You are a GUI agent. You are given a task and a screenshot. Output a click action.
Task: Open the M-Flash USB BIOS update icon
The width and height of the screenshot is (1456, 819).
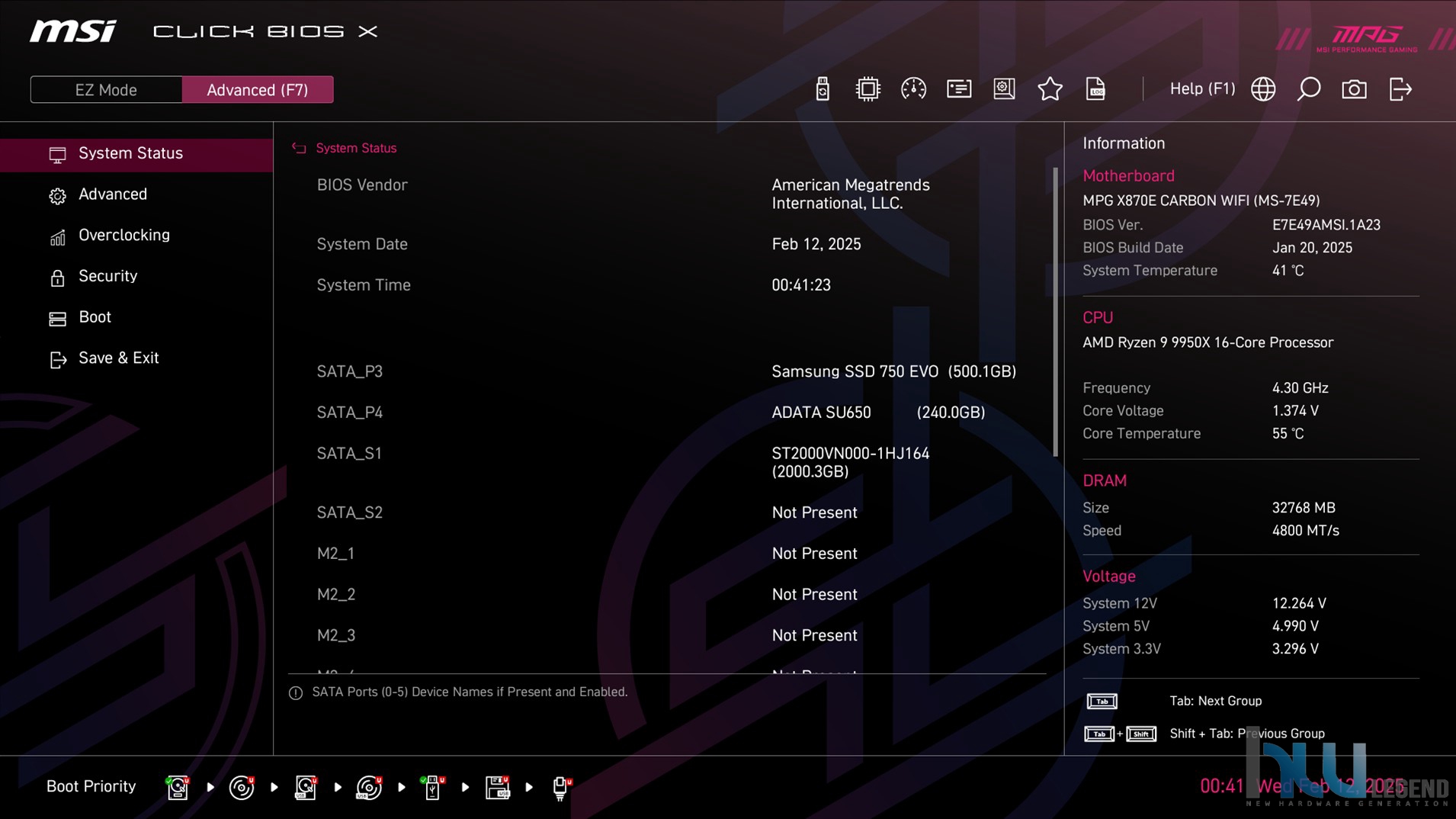pyautogui.click(x=822, y=89)
